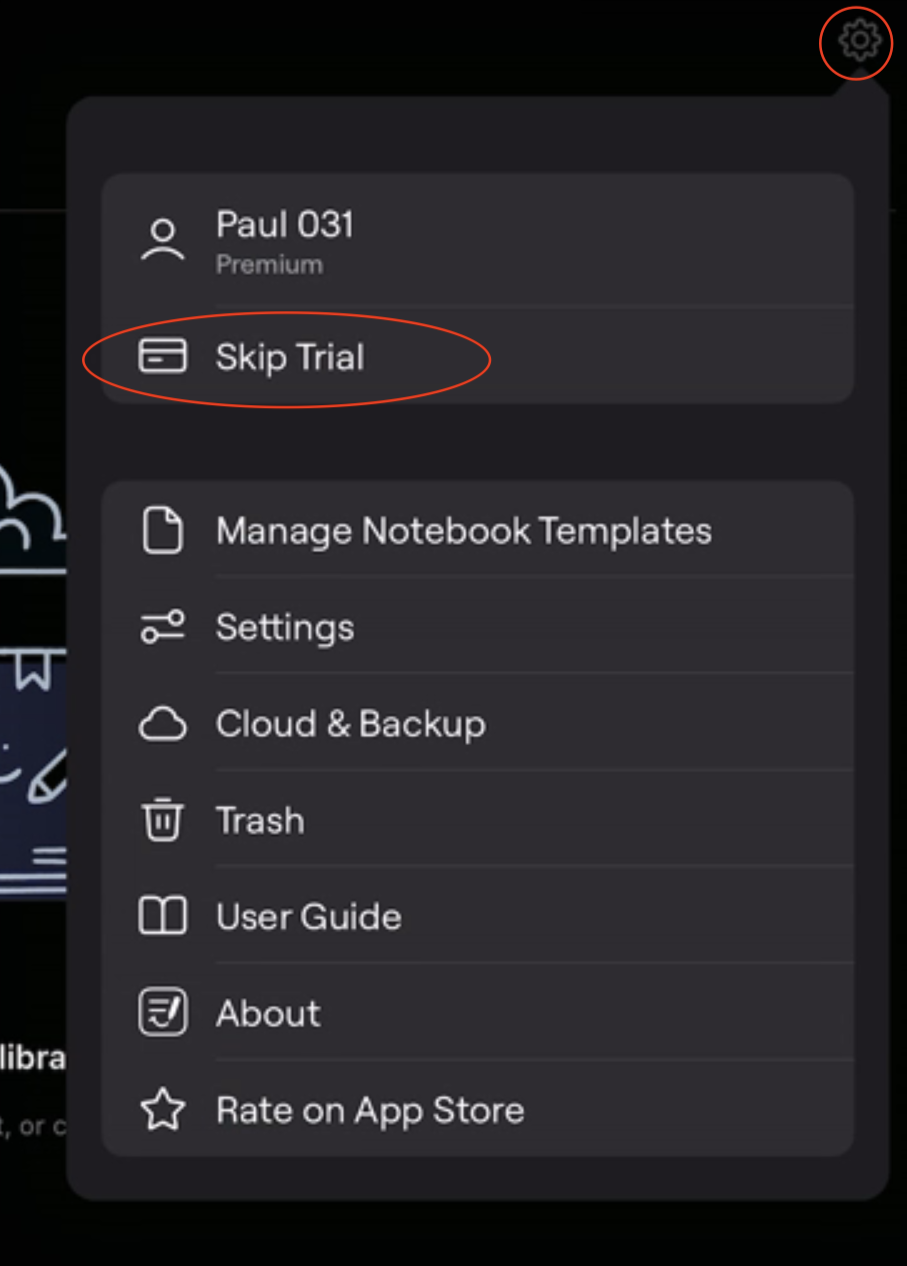Screen dimensions: 907x1266
Task: Open the User Guide
Action: point(309,917)
